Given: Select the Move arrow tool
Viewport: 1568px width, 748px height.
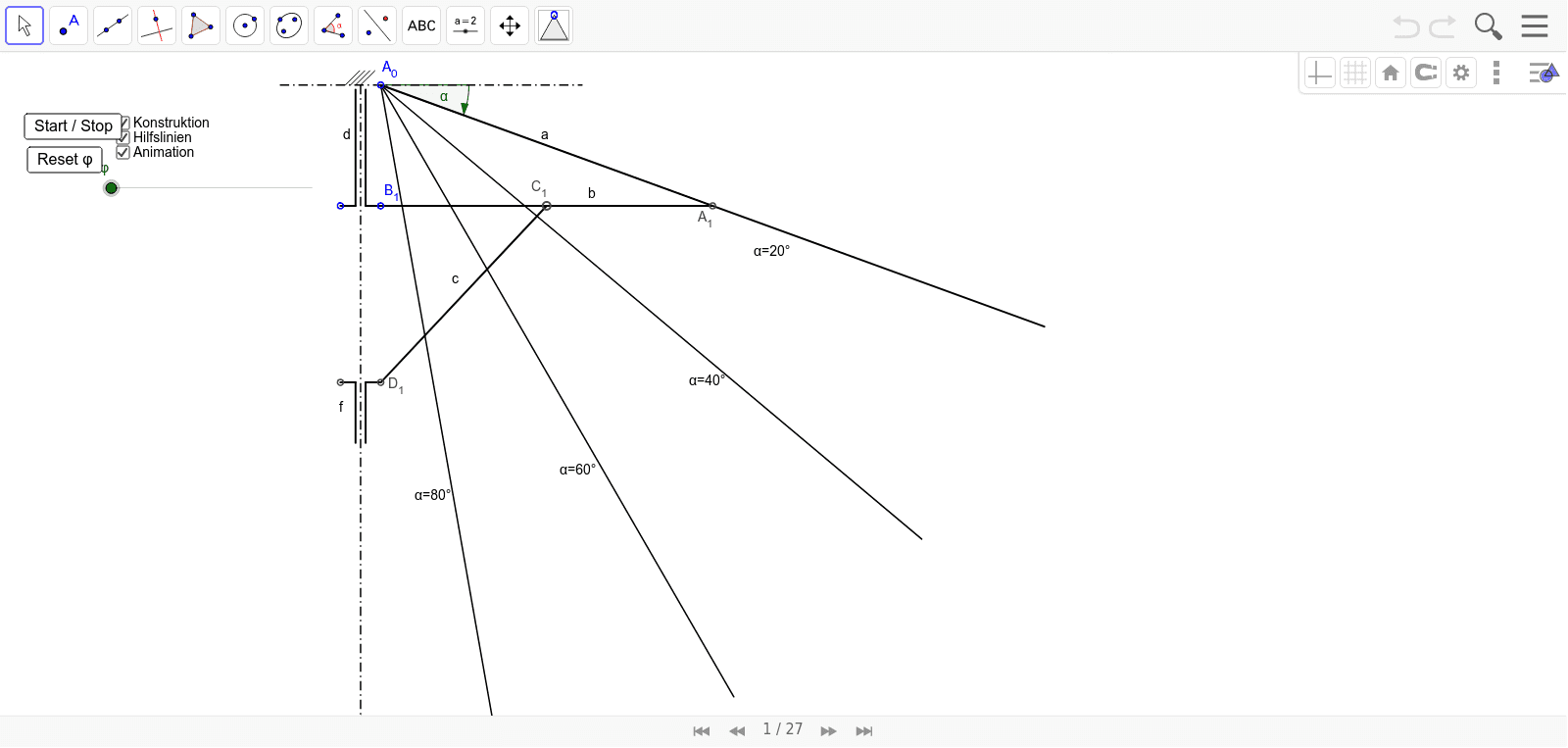Looking at the screenshot, I should (24, 25).
